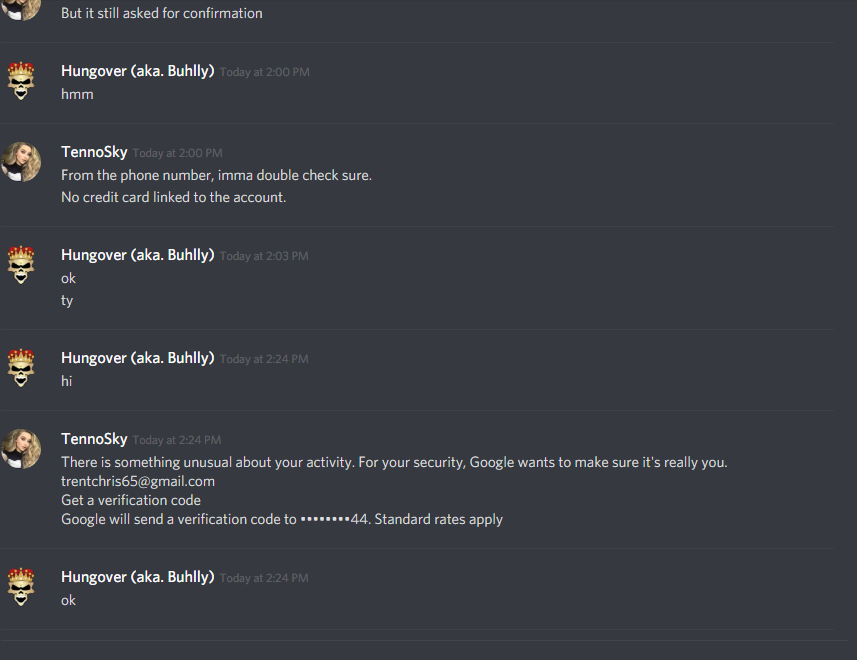Open TennoSky's avatar beside the phone number message
Screen dimensions: 857x660
pyautogui.click(x=21, y=162)
